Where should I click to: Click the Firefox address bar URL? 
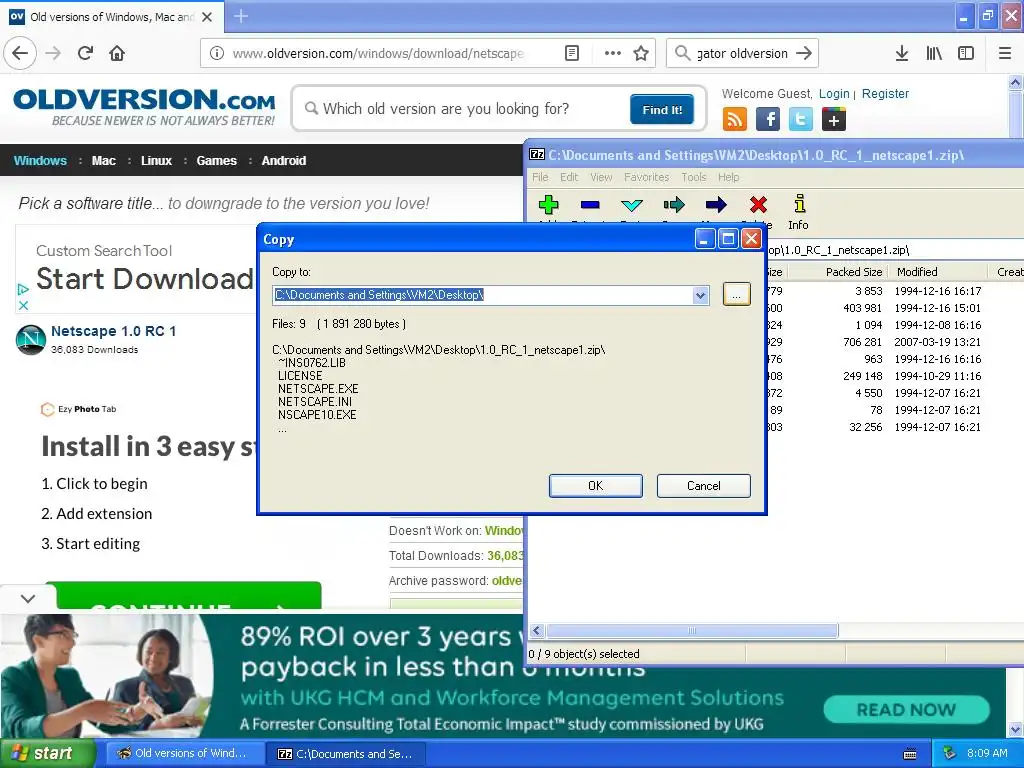378,53
